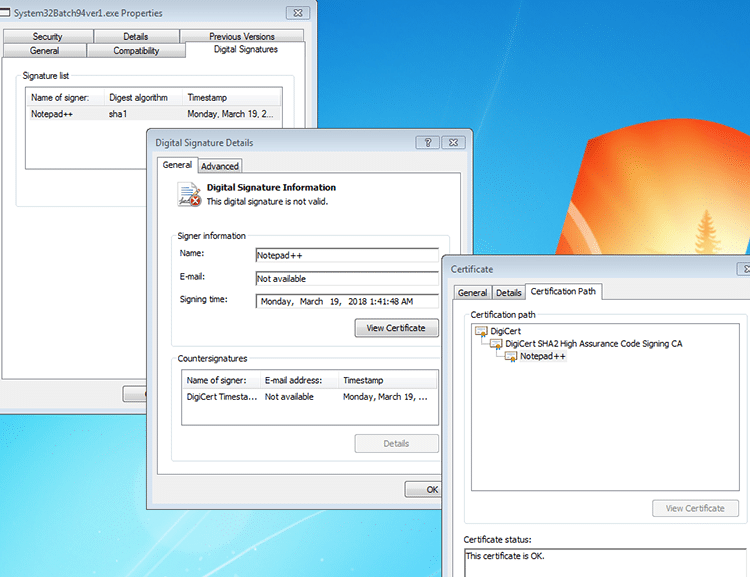Click OK in Digital Signature Details
The height and width of the screenshot is (577, 750).
coord(425,489)
